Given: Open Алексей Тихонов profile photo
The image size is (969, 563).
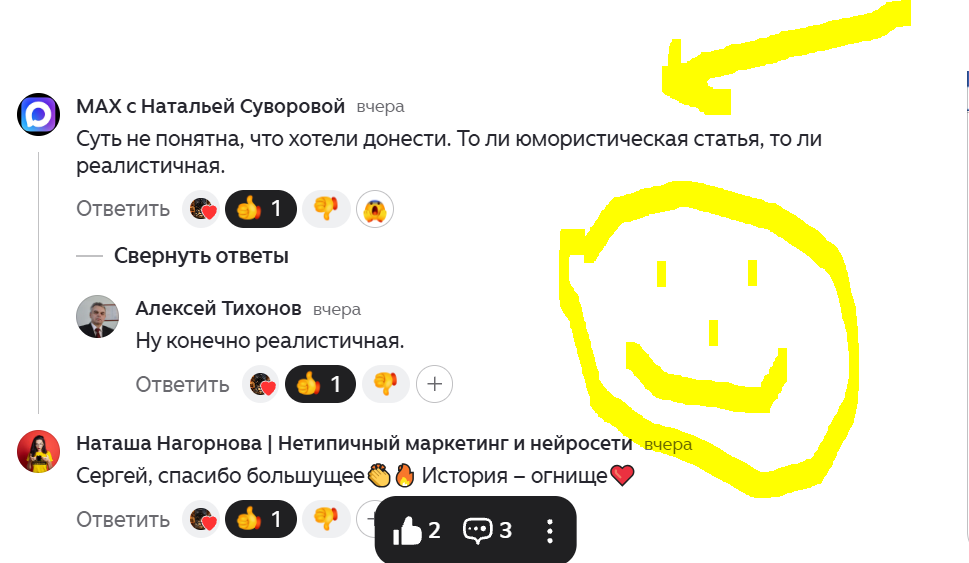Looking at the screenshot, I should pos(97,316).
